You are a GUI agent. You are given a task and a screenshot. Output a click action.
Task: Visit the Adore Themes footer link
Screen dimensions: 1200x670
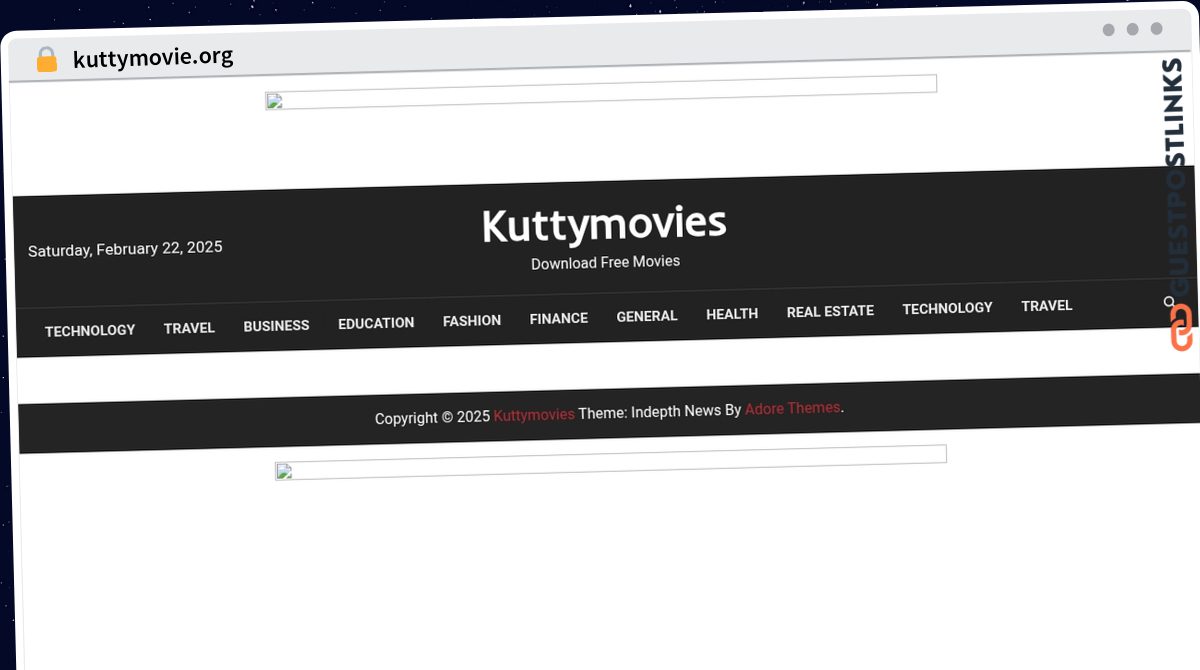point(793,408)
